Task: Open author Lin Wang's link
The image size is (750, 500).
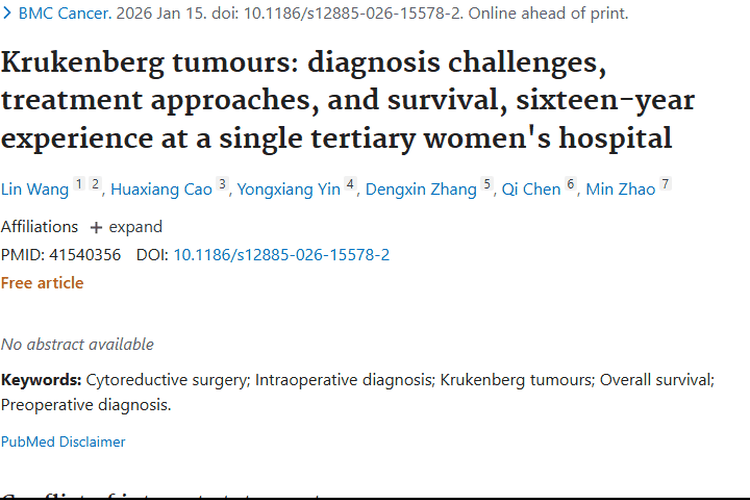Action: 35,189
